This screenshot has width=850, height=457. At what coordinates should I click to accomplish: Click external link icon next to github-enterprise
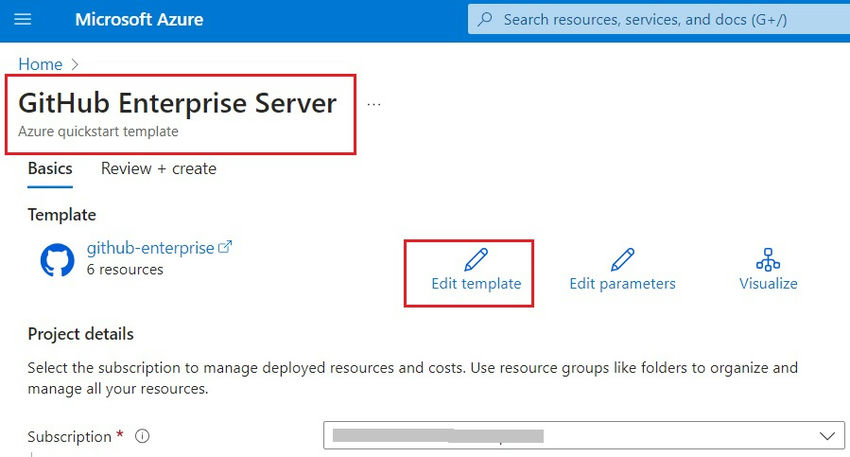224,247
